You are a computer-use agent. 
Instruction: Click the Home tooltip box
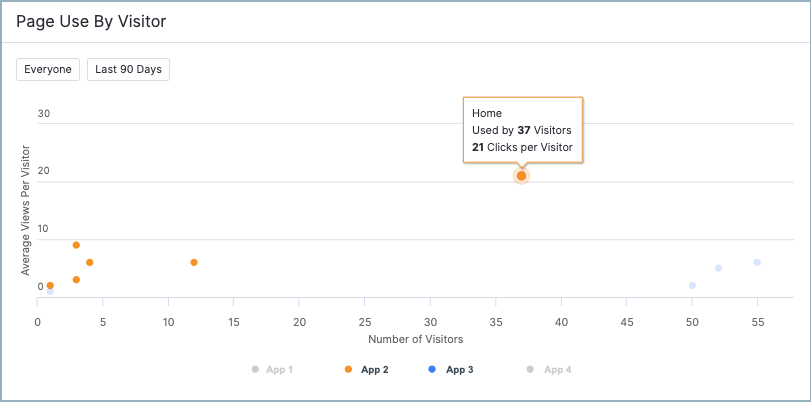[522, 129]
